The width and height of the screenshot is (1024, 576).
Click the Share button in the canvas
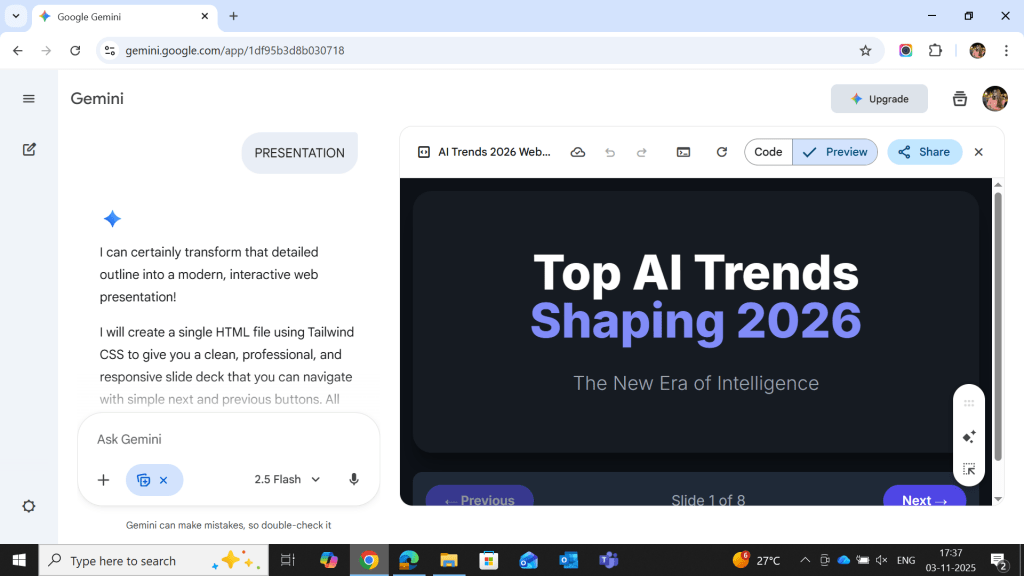924,152
